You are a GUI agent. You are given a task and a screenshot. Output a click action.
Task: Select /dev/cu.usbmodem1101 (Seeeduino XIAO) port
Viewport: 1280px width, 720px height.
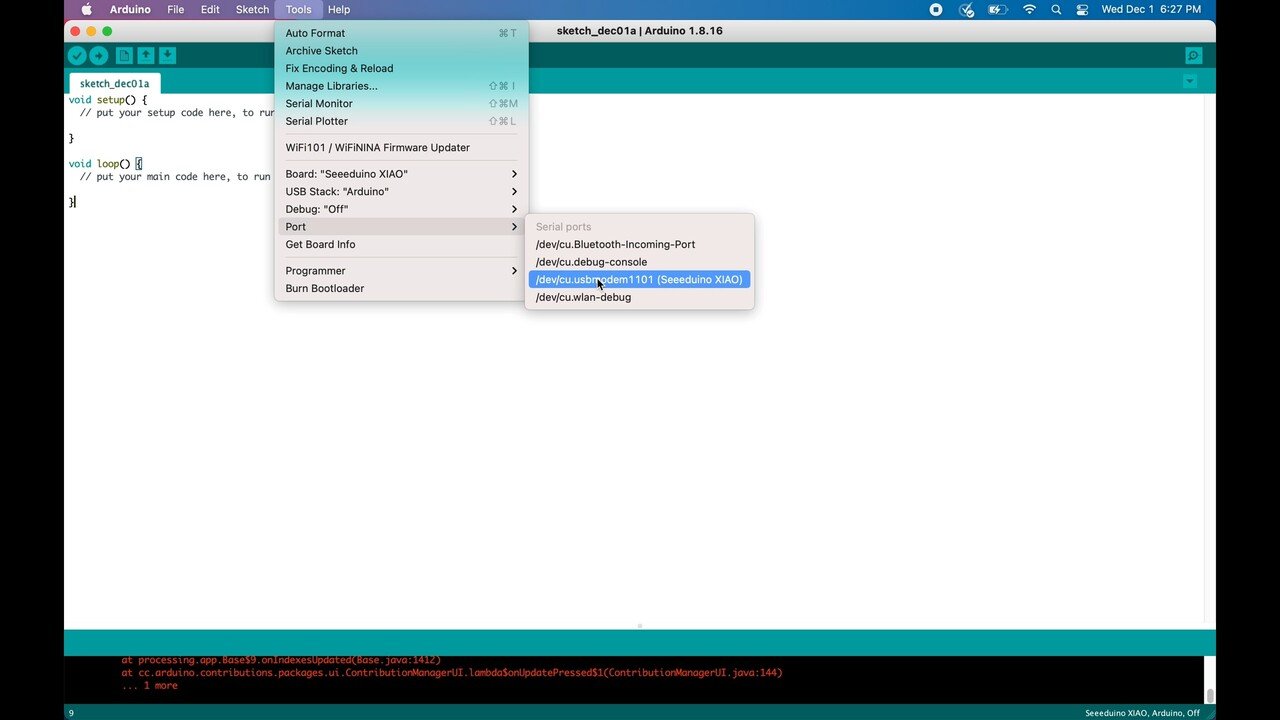tap(639, 280)
